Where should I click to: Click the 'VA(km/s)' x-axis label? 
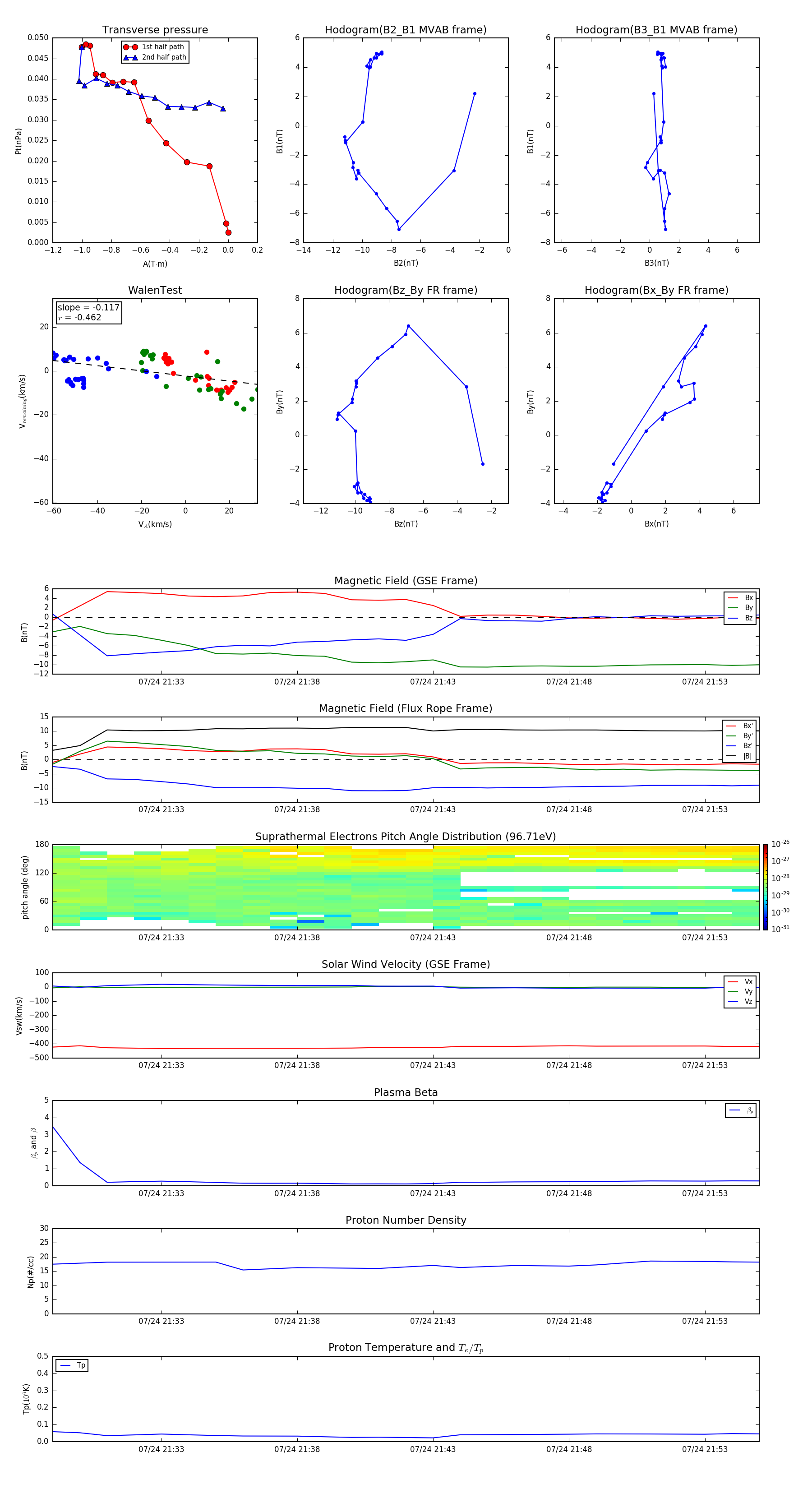[x=155, y=524]
